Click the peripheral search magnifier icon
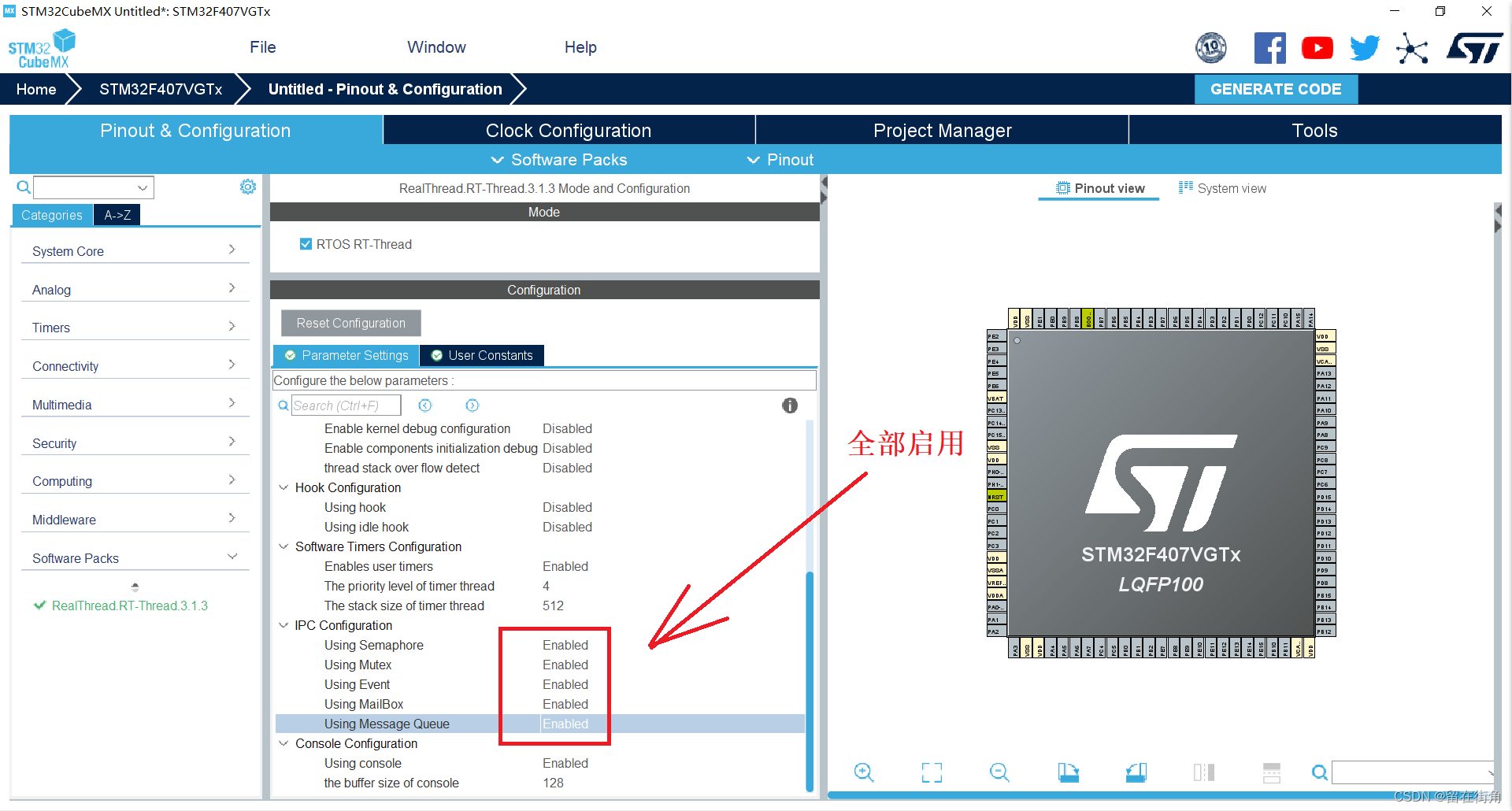The width and height of the screenshot is (1512, 811). coord(24,187)
